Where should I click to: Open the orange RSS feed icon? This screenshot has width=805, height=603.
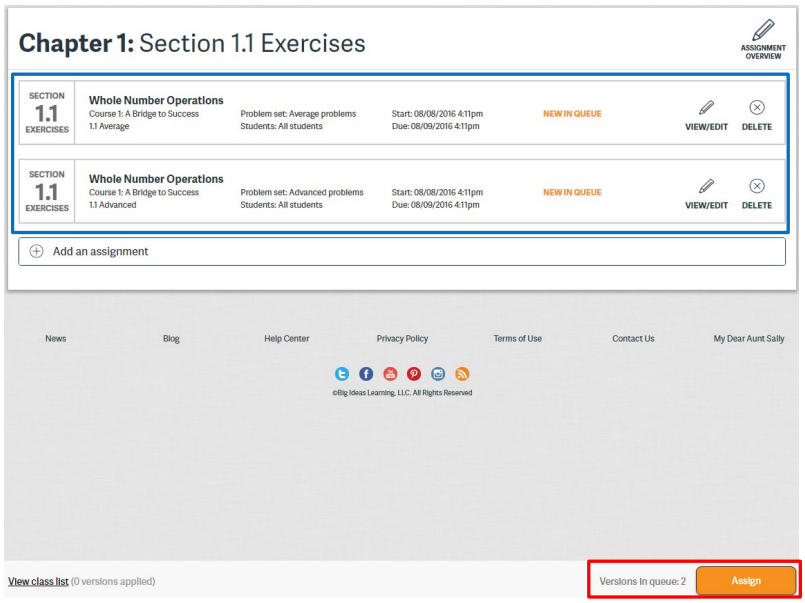click(x=462, y=374)
